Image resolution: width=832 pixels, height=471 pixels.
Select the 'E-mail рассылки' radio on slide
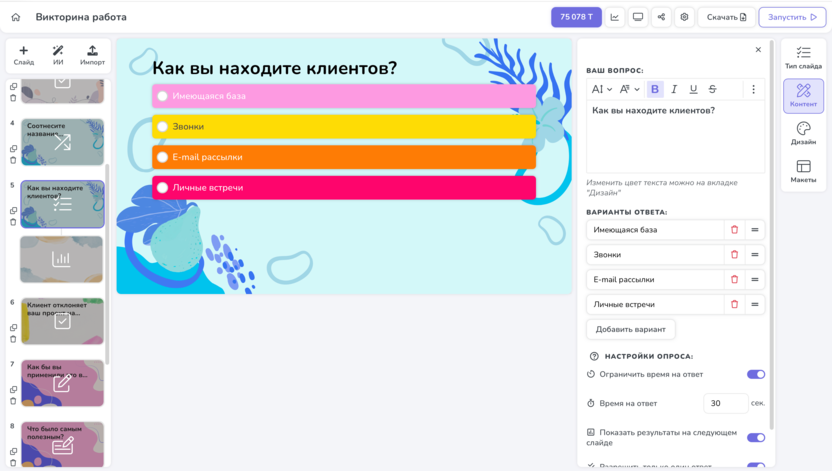[162, 157]
